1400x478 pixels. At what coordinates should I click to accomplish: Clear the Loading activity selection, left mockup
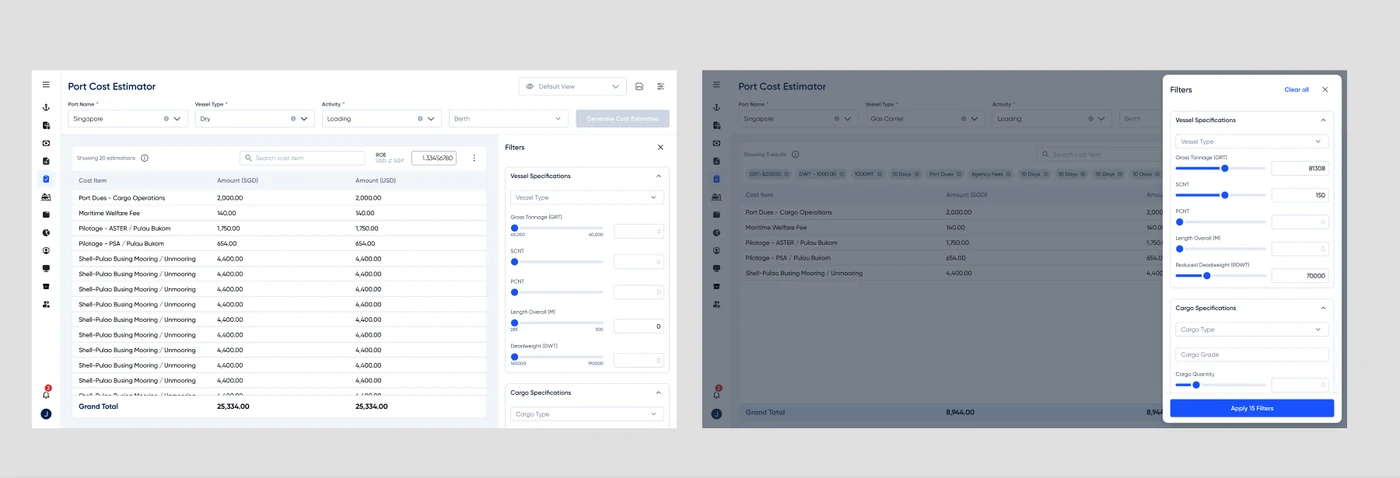tap(420, 119)
